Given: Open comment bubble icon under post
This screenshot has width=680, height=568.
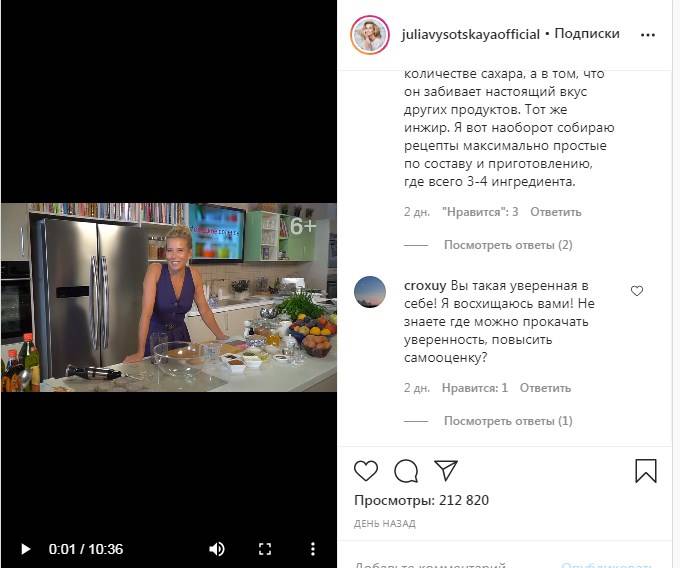Looking at the screenshot, I should click(406, 471).
